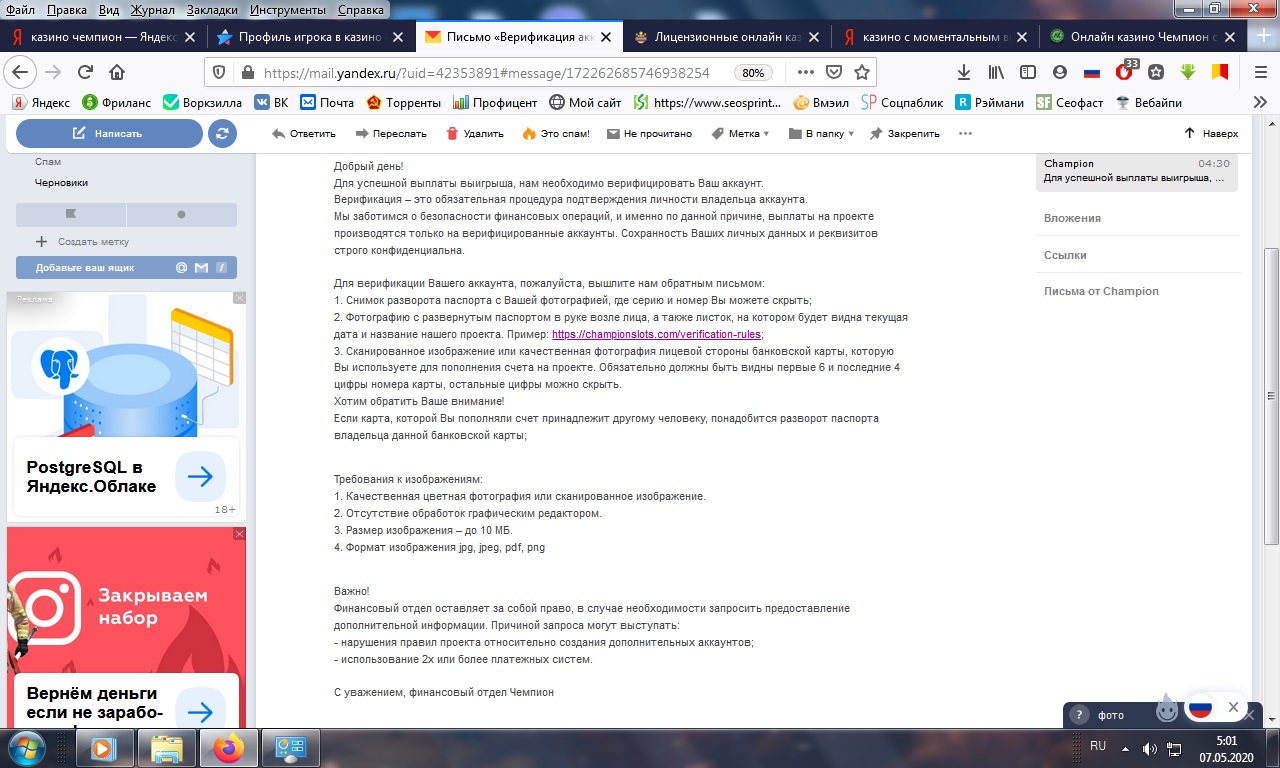Click the Russian flag extension icon

click(x=1092, y=72)
